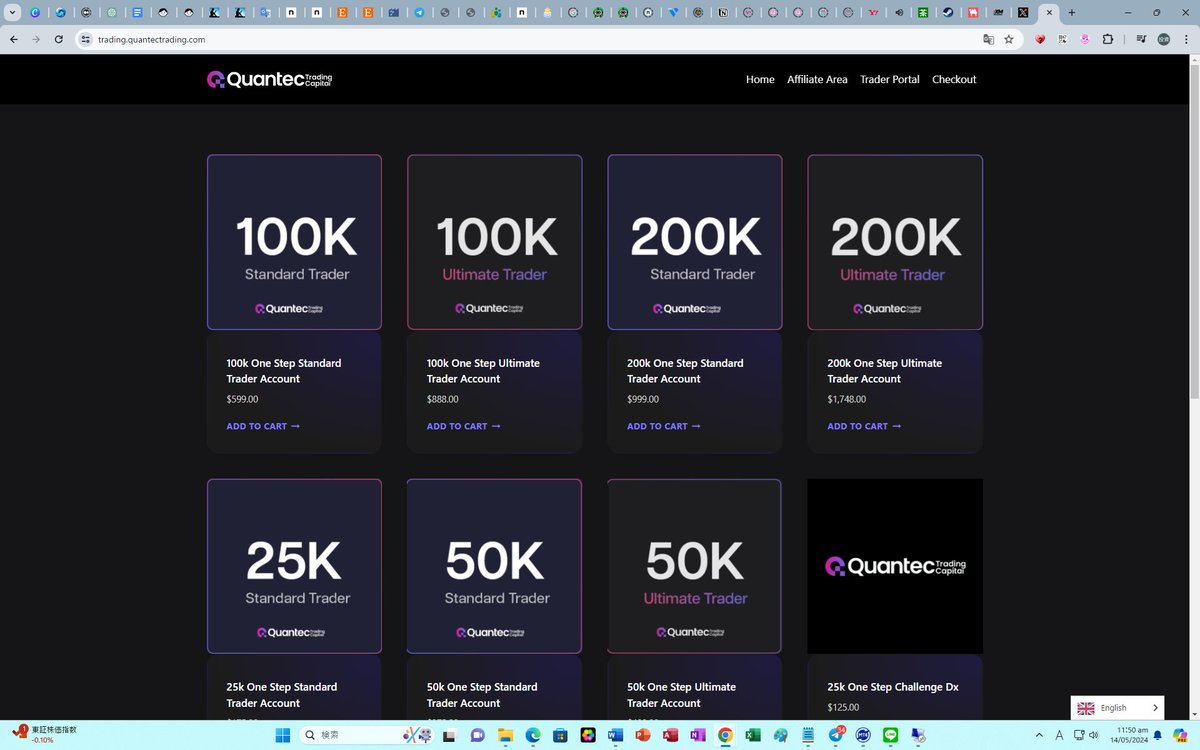This screenshot has width=1200, height=750.
Task: Switch to the X tab
Action: 1022,13
